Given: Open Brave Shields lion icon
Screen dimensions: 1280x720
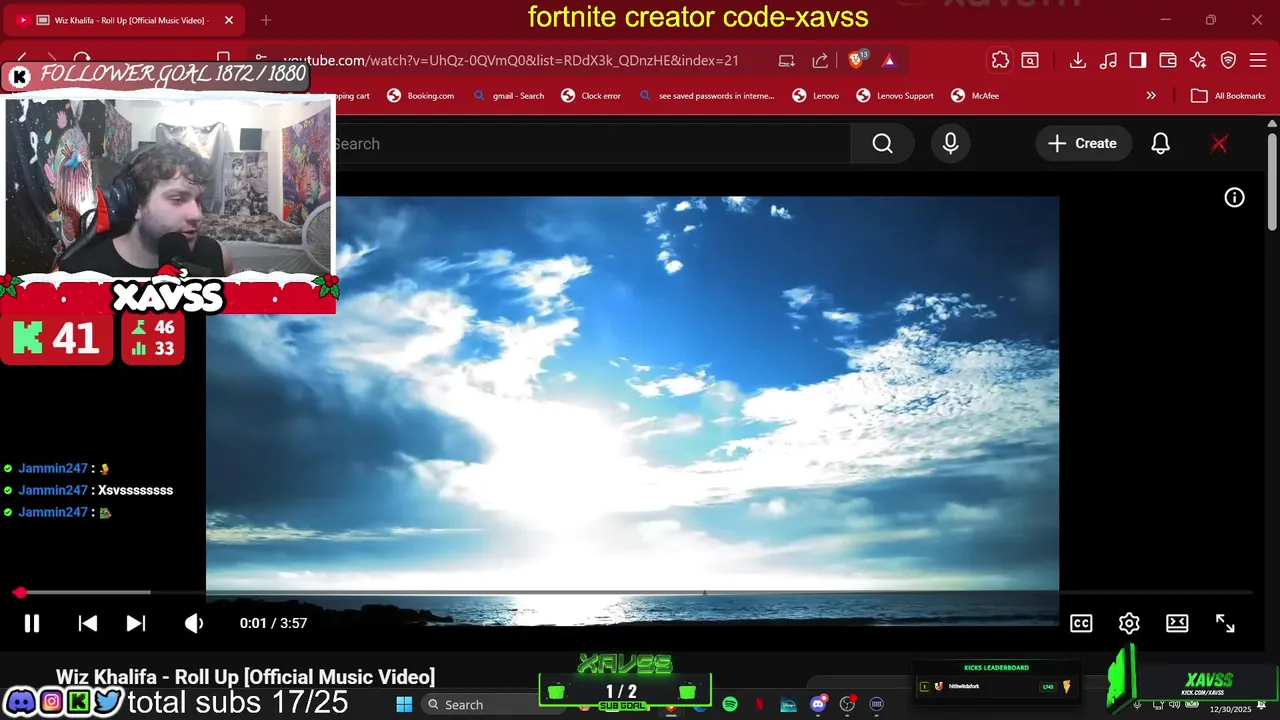Looking at the screenshot, I should (857, 60).
